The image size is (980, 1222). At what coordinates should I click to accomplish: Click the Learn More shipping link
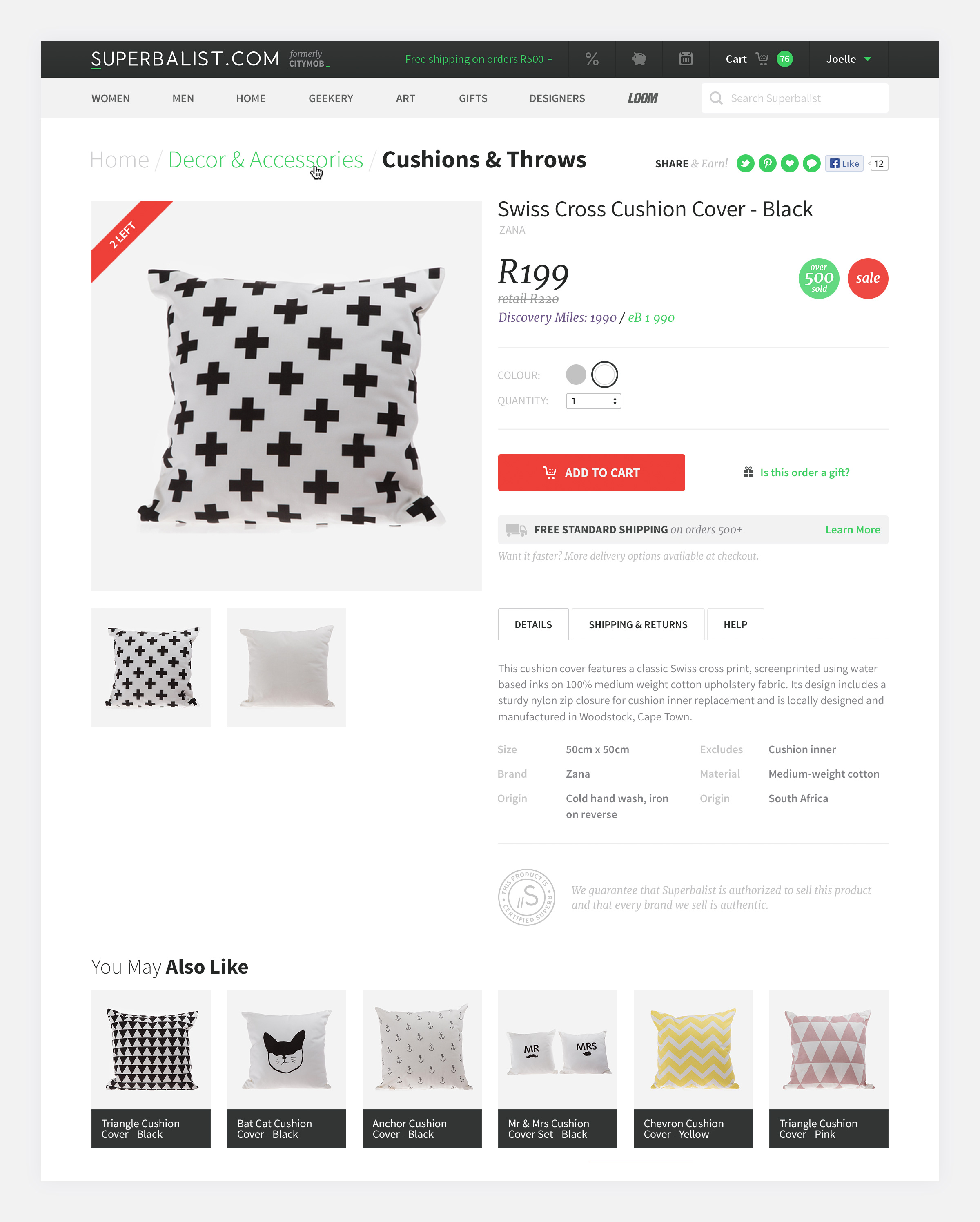tap(853, 530)
